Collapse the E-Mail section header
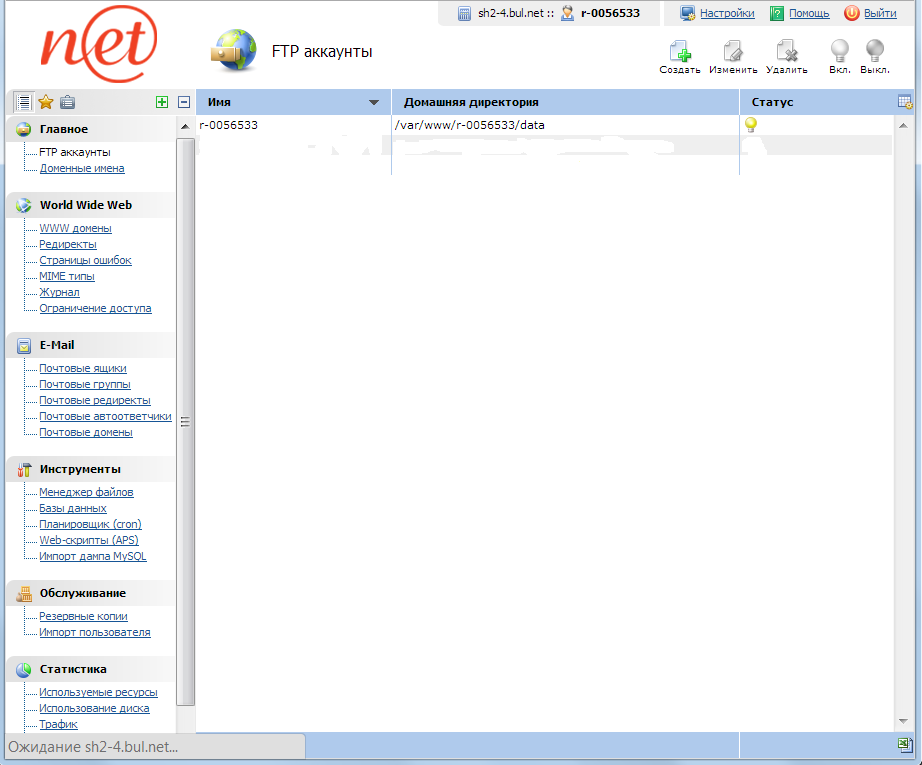The image size is (922, 765). 57,345
